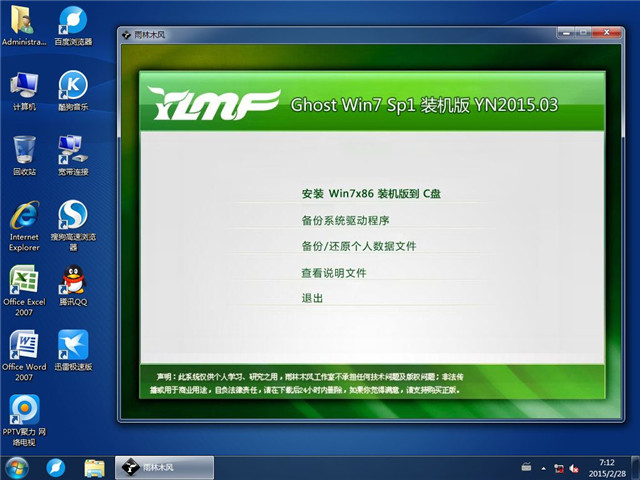The width and height of the screenshot is (640, 480).
Task: Open the network status tray icon
Action: click(559, 468)
